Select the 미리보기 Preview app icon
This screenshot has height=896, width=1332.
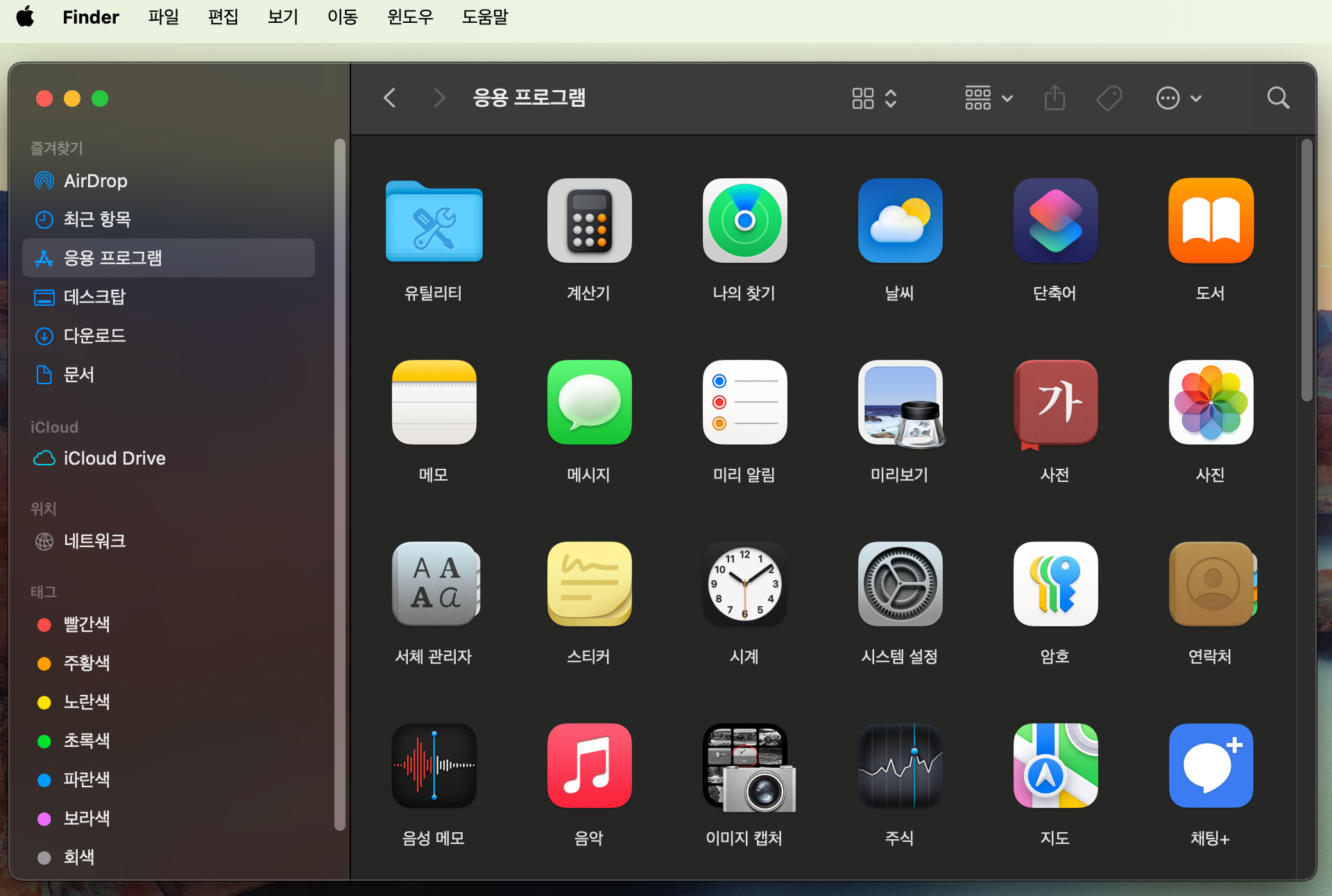click(900, 403)
